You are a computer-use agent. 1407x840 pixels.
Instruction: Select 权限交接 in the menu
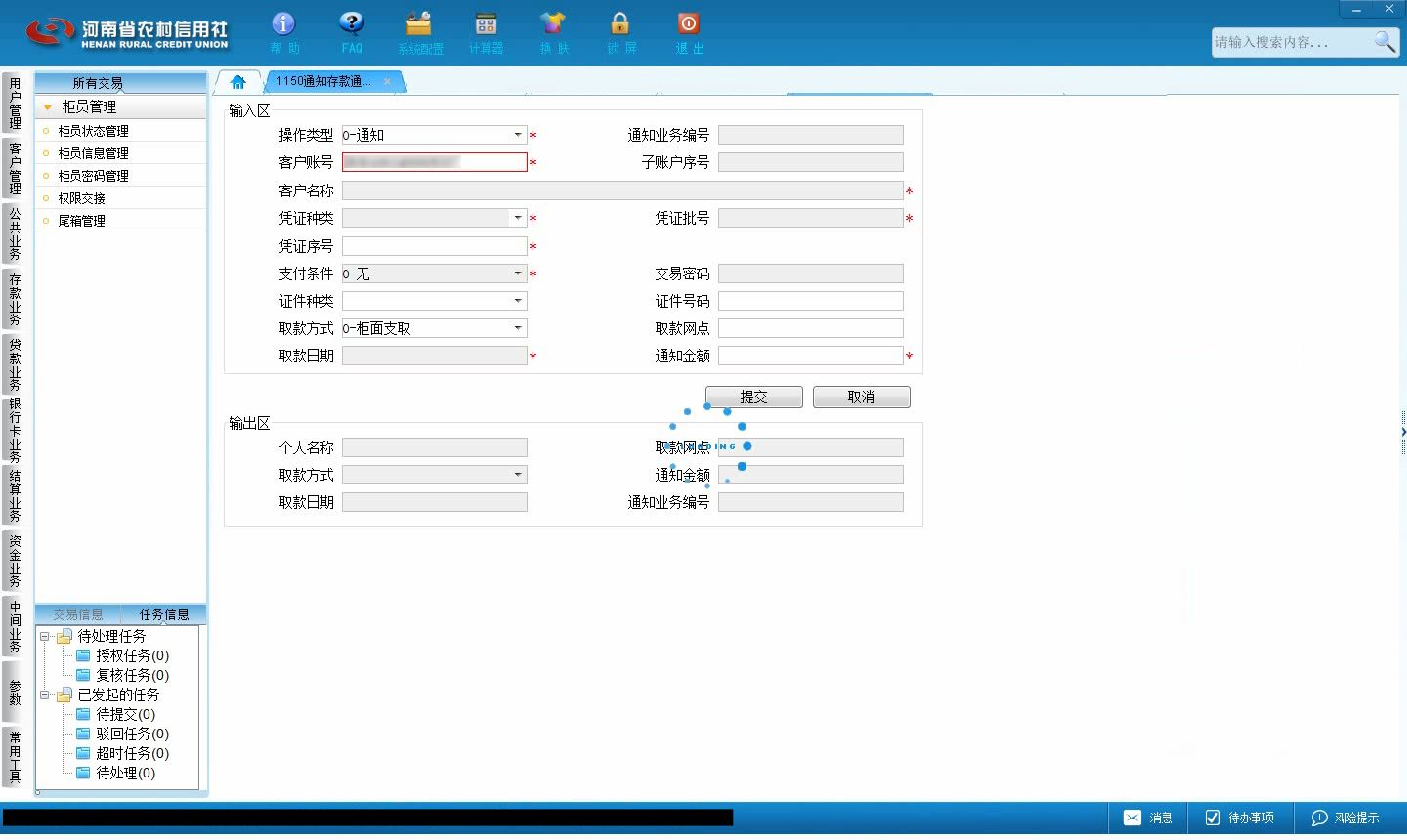[121, 198]
